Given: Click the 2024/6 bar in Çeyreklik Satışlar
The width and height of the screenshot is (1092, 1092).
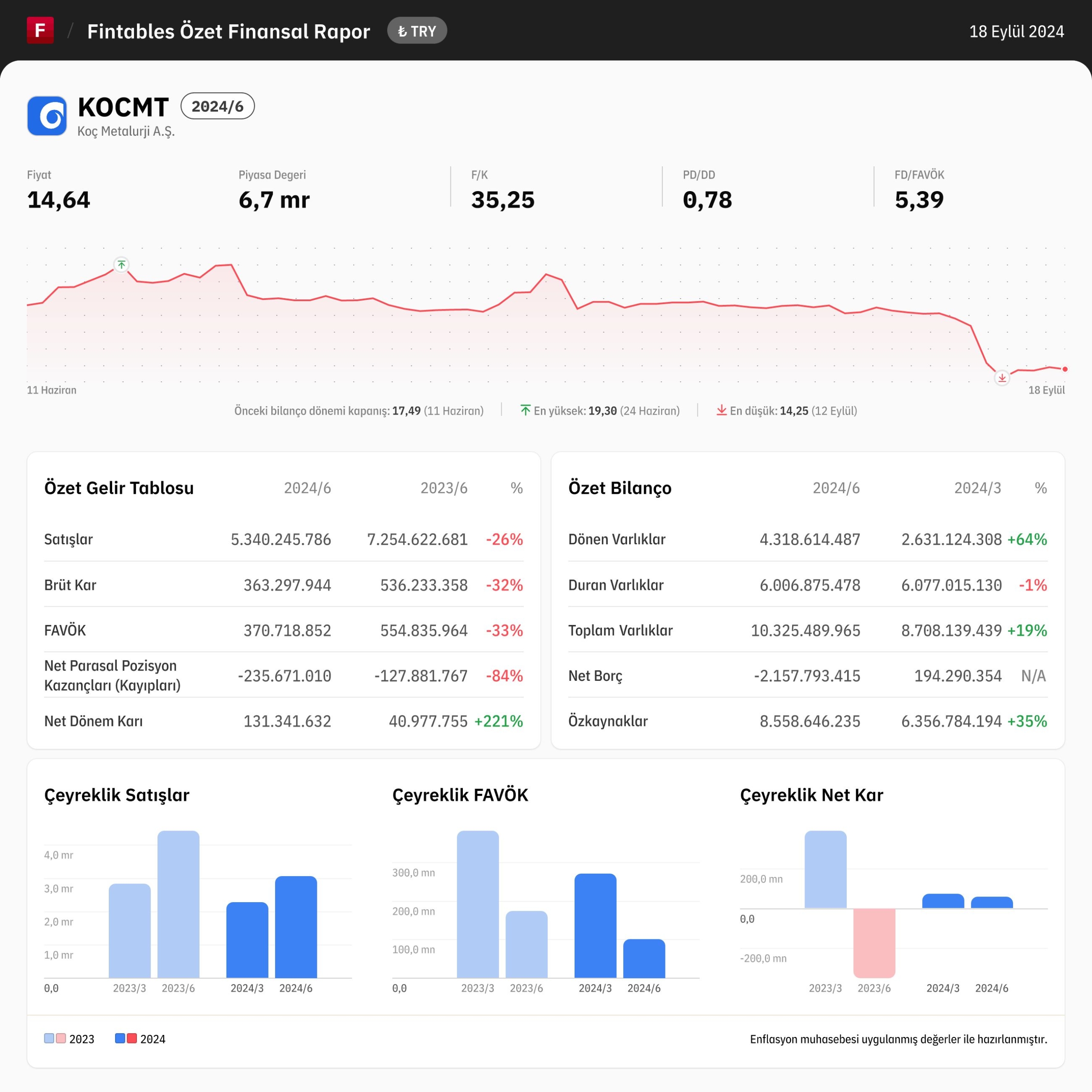Looking at the screenshot, I should click(296, 927).
